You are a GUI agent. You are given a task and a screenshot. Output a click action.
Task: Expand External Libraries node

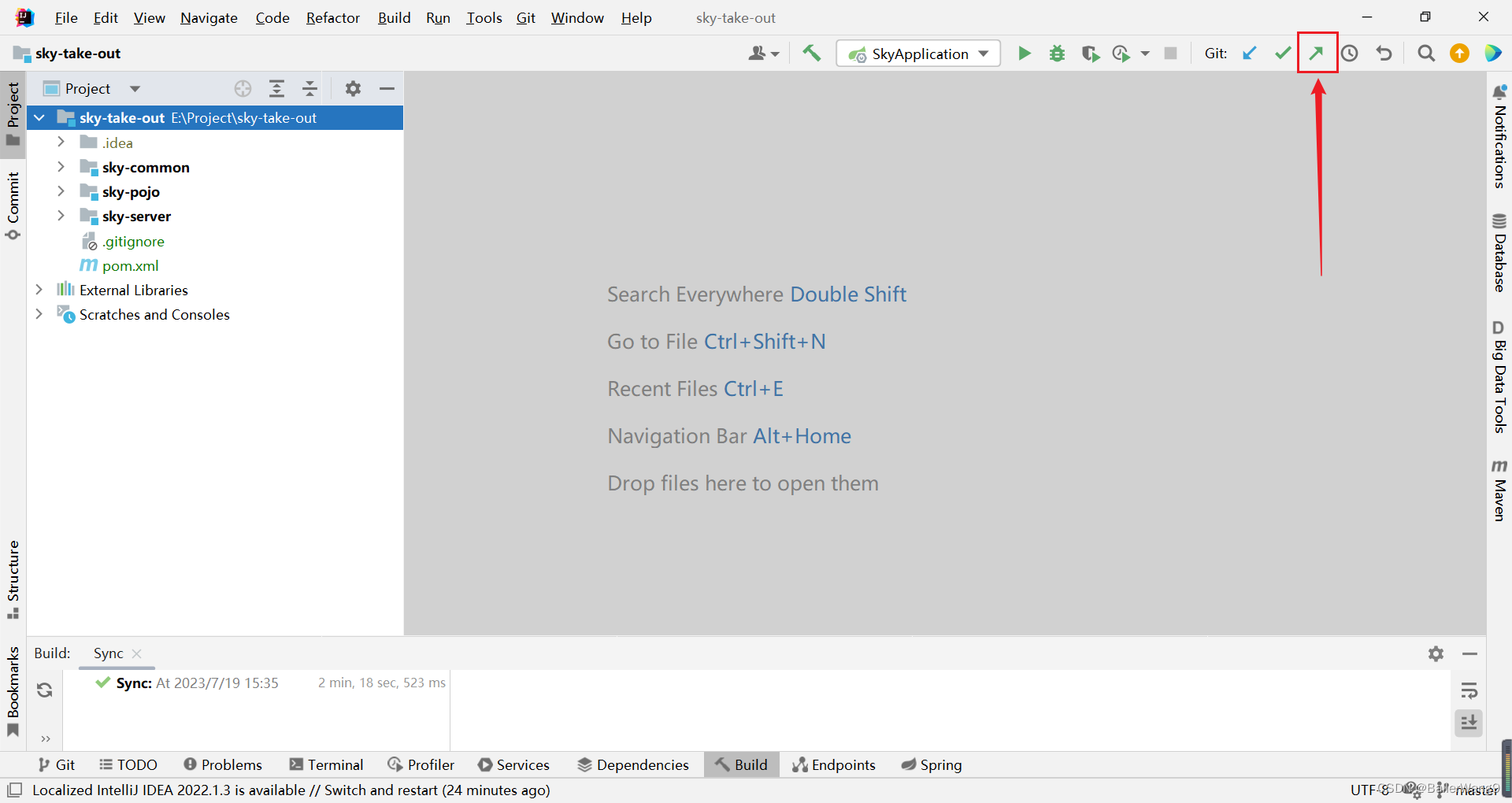[39, 290]
